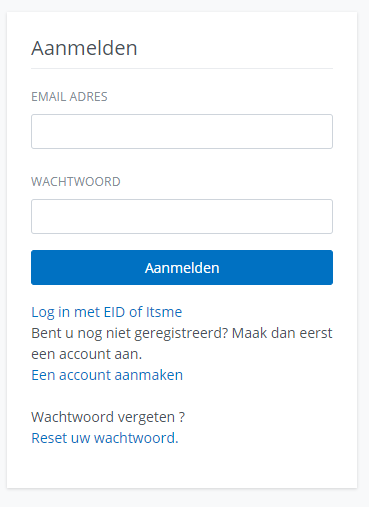Select the EMAIL ADRES label text
This screenshot has width=369, height=507.
click(69, 97)
